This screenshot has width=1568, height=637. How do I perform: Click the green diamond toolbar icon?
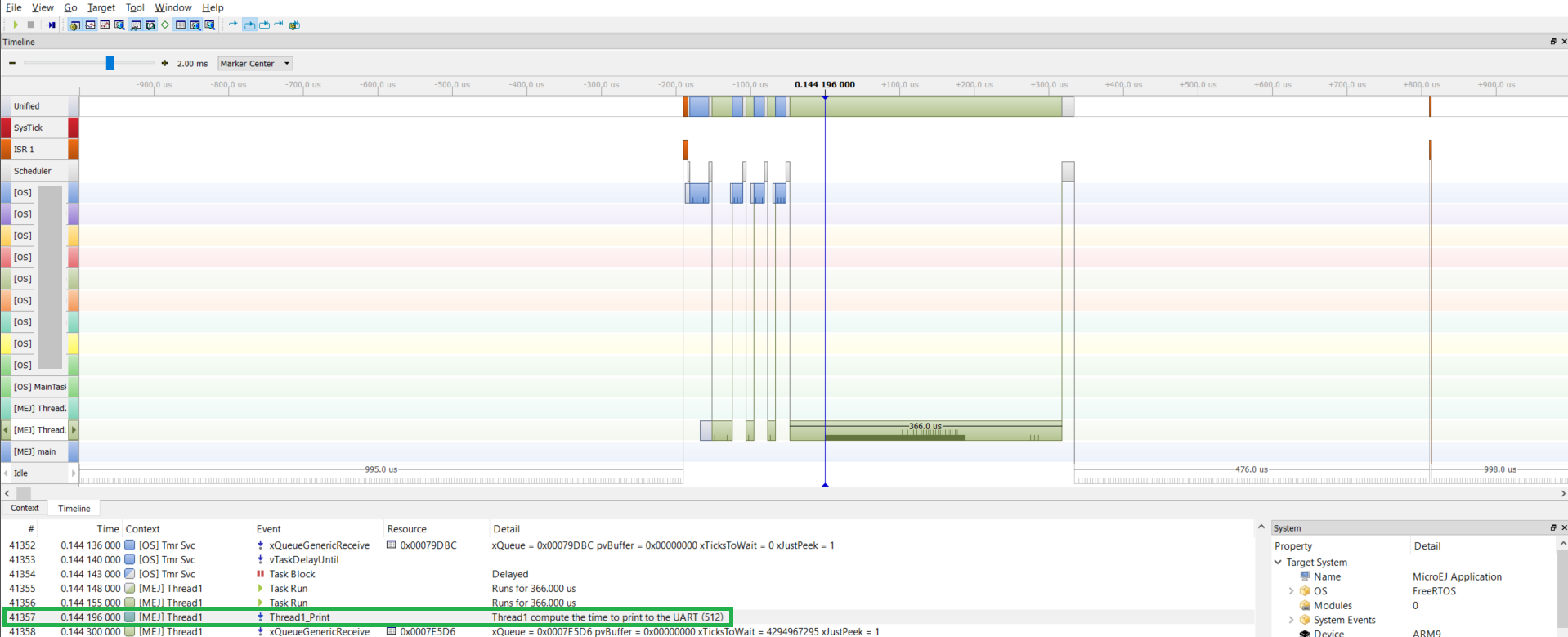pyautogui.click(x=165, y=25)
